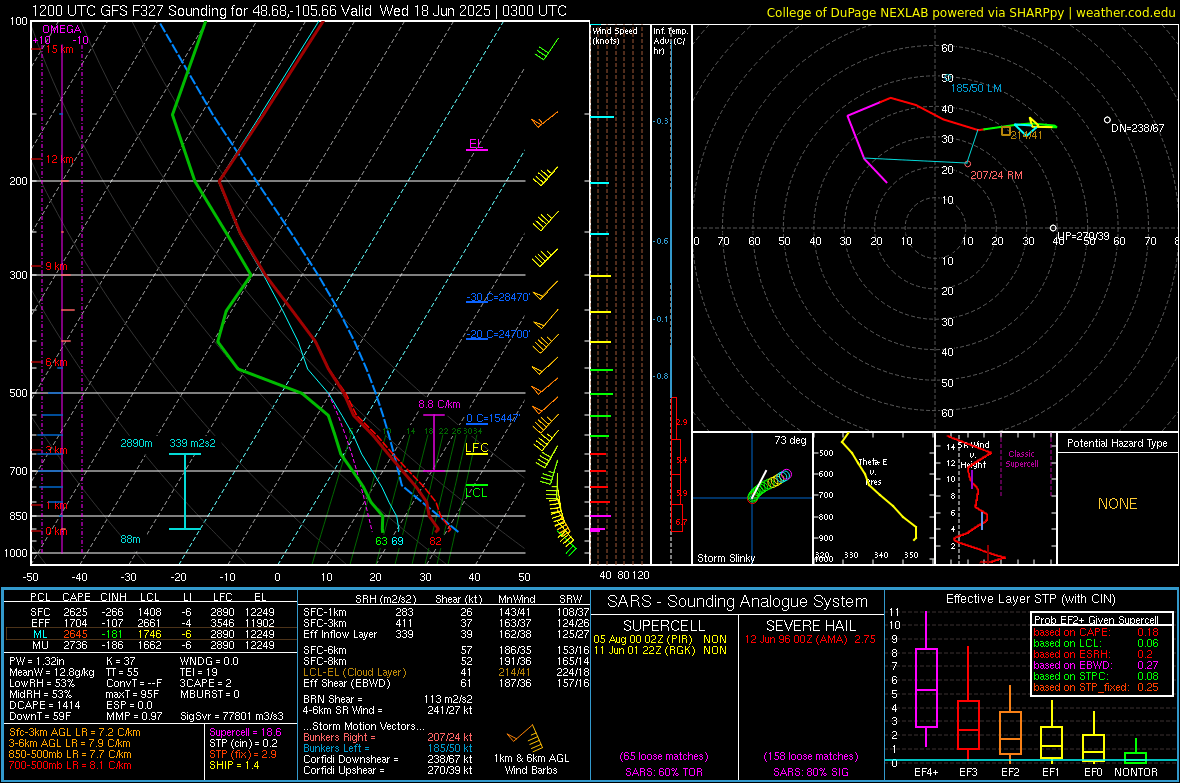Click the Potential Hazard Type header

[1117, 443]
